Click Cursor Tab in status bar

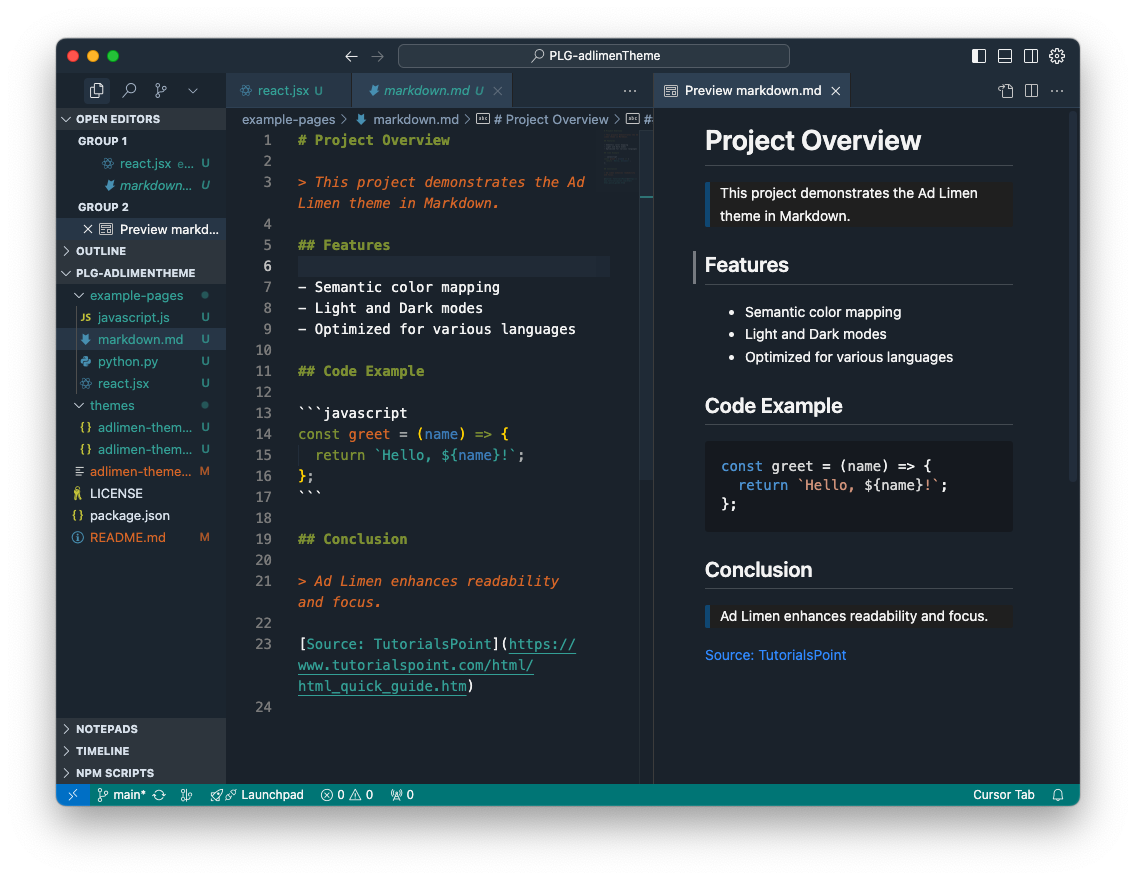click(1003, 795)
